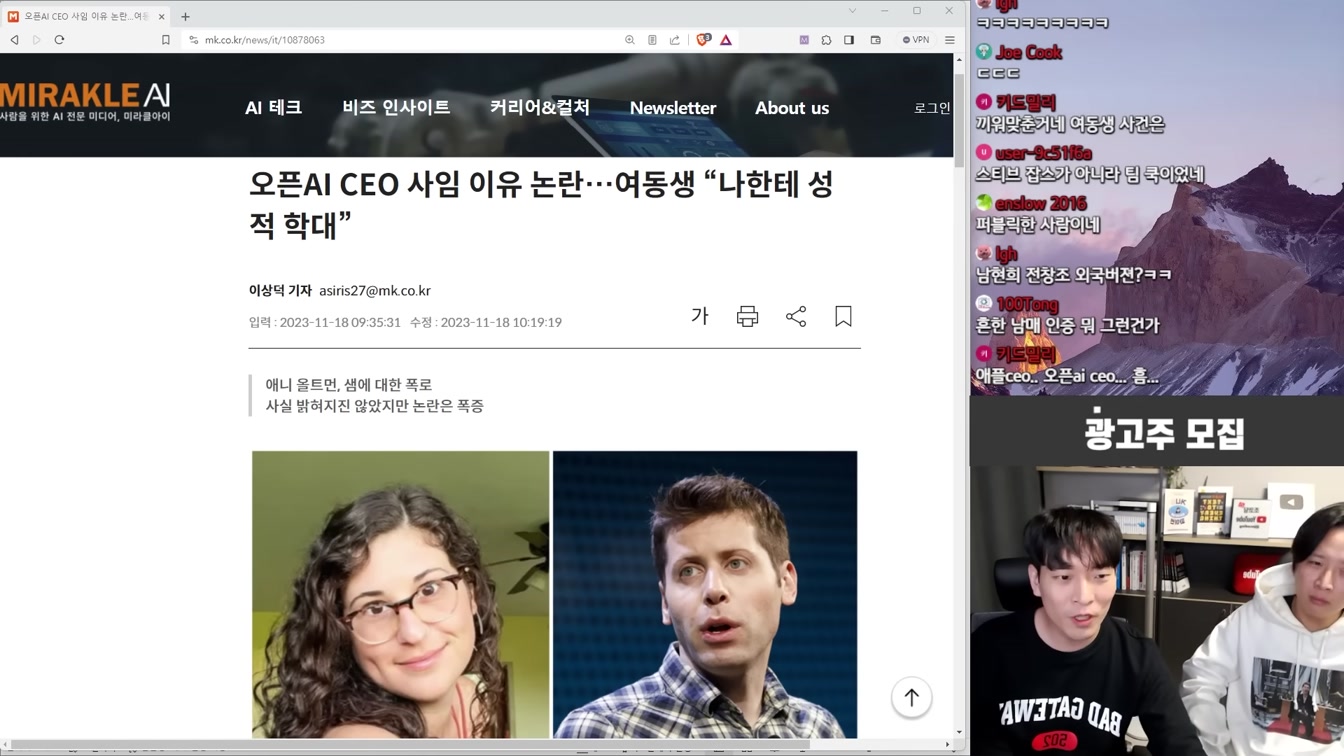Click reporter name 이상덕 기자
Viewport: 1344px width, 756px height.
[280, 290]
